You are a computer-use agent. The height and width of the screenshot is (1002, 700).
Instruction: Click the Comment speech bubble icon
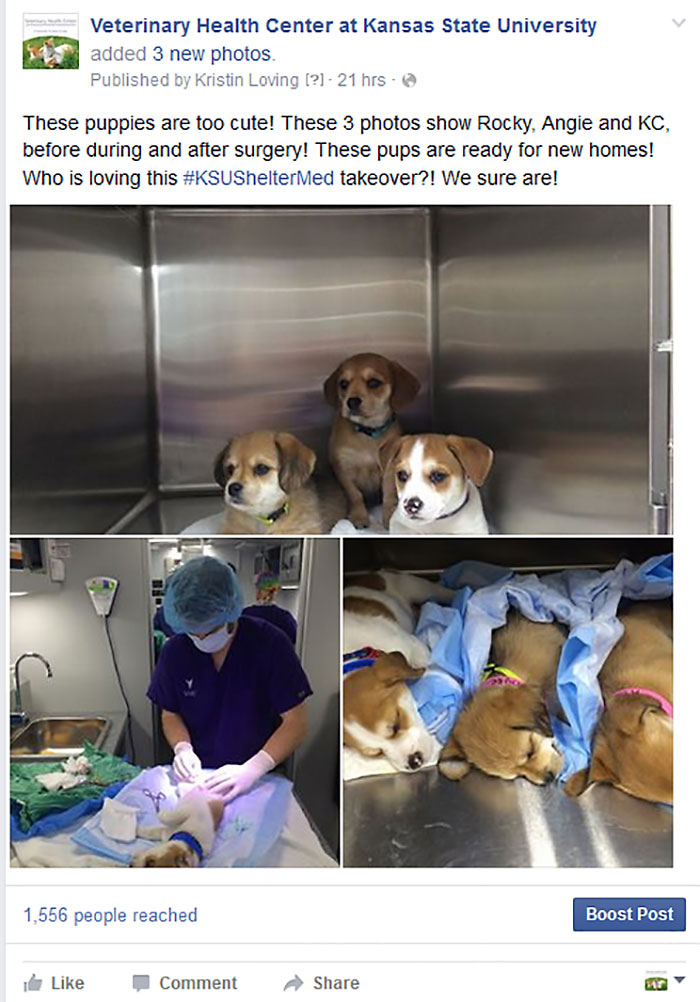pyautogui.click(x=141, y=983)
